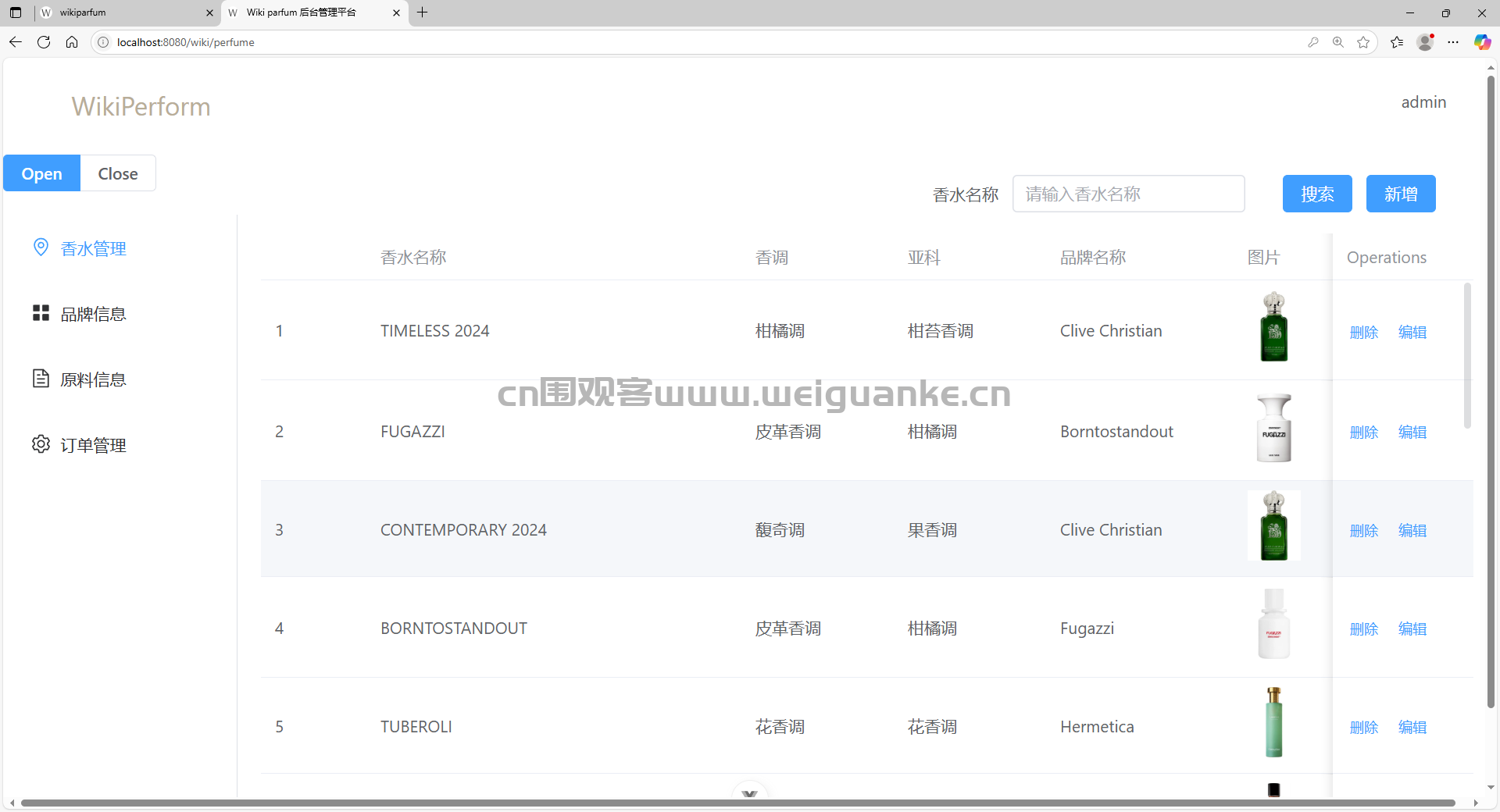The height and width of the screenshot is (812, 1500).
Task: Go to the browser home page
Action: pos(72,42)
